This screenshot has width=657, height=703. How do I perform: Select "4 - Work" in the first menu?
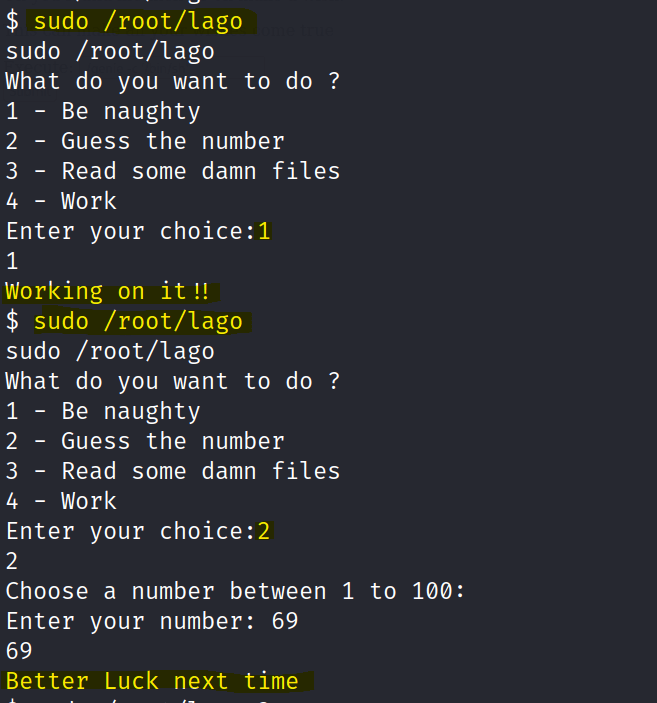click(61, 201)
